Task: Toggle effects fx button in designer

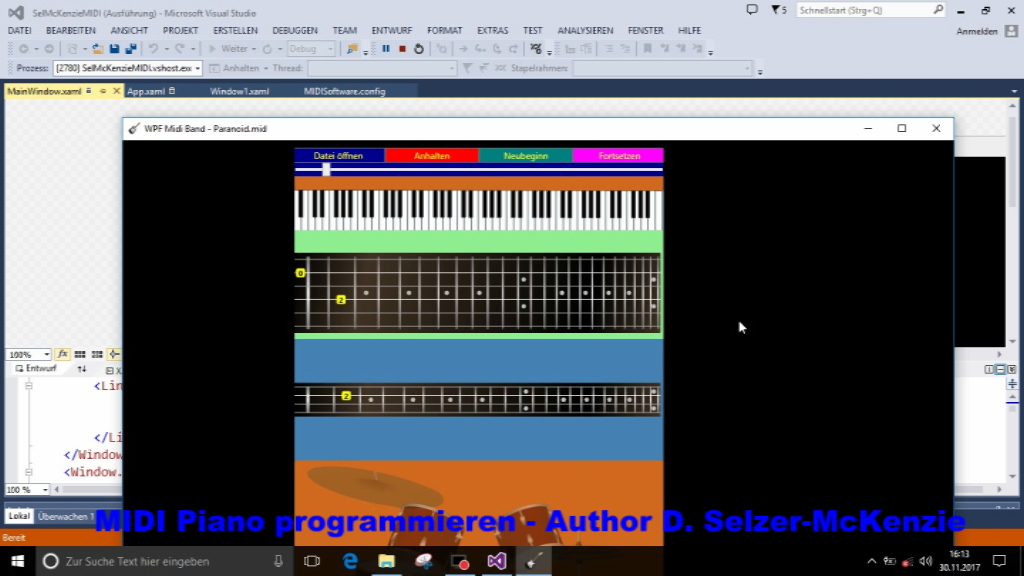Action: click(x=63, y=354)
